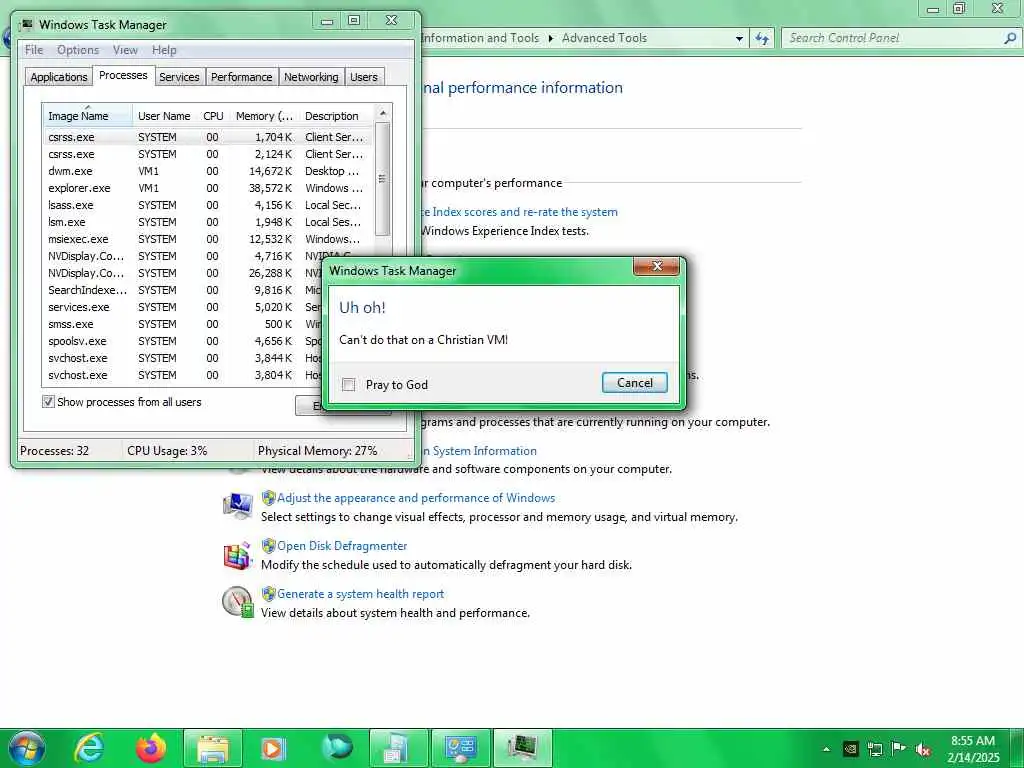This screenshot has width=1024, height=768.
Task: Select the smss.exe process row
Action: click(x=183, y=324)
